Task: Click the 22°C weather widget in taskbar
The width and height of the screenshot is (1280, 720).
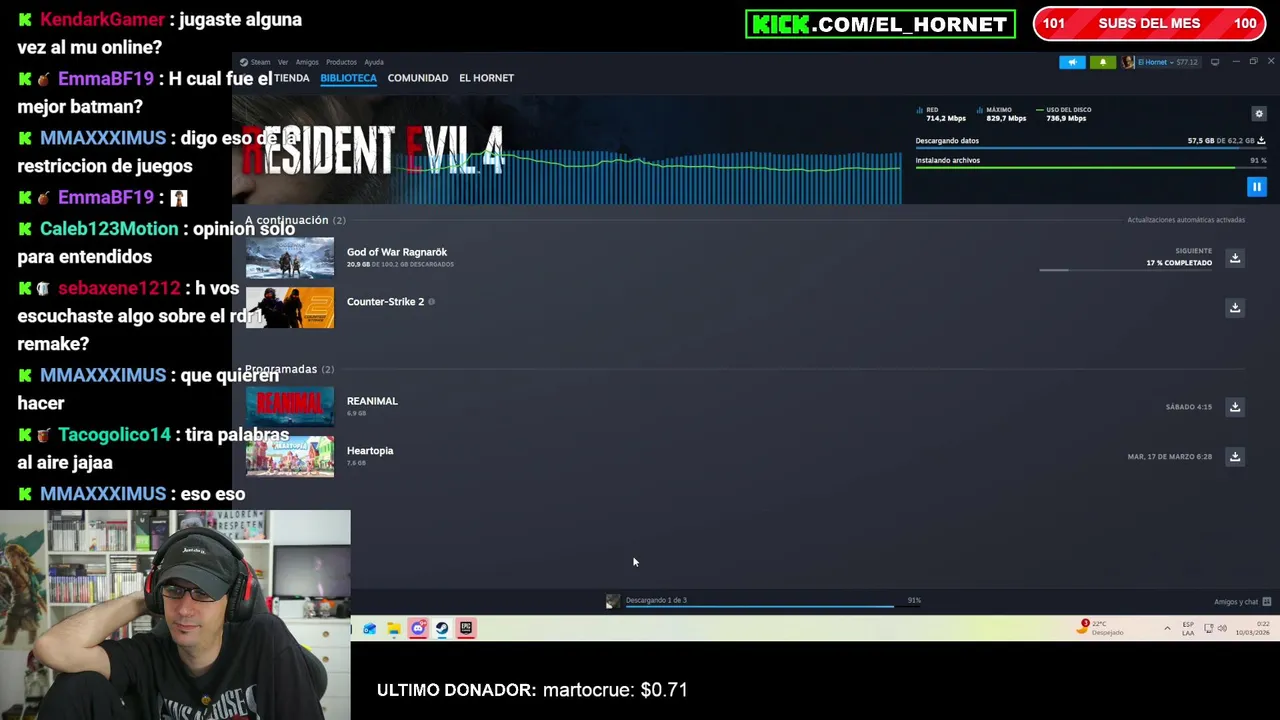Action: pyautogui.click(x=1102, y=628)
